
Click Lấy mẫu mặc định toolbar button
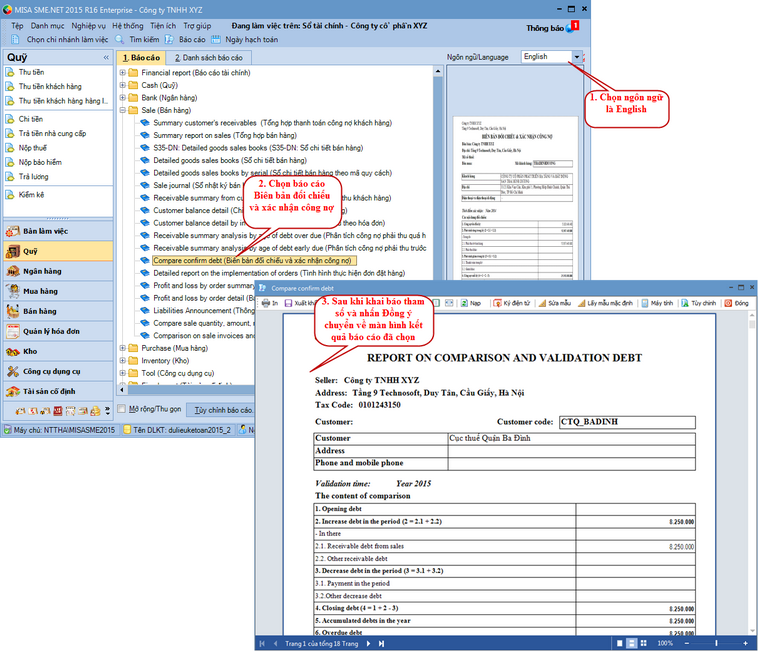pyautogui.click(x=605, y=303)
